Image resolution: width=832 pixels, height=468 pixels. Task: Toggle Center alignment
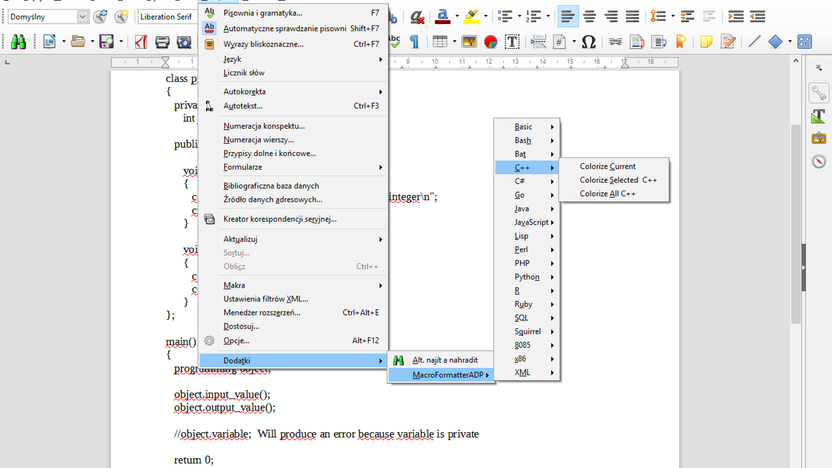[x=590, y=17]
